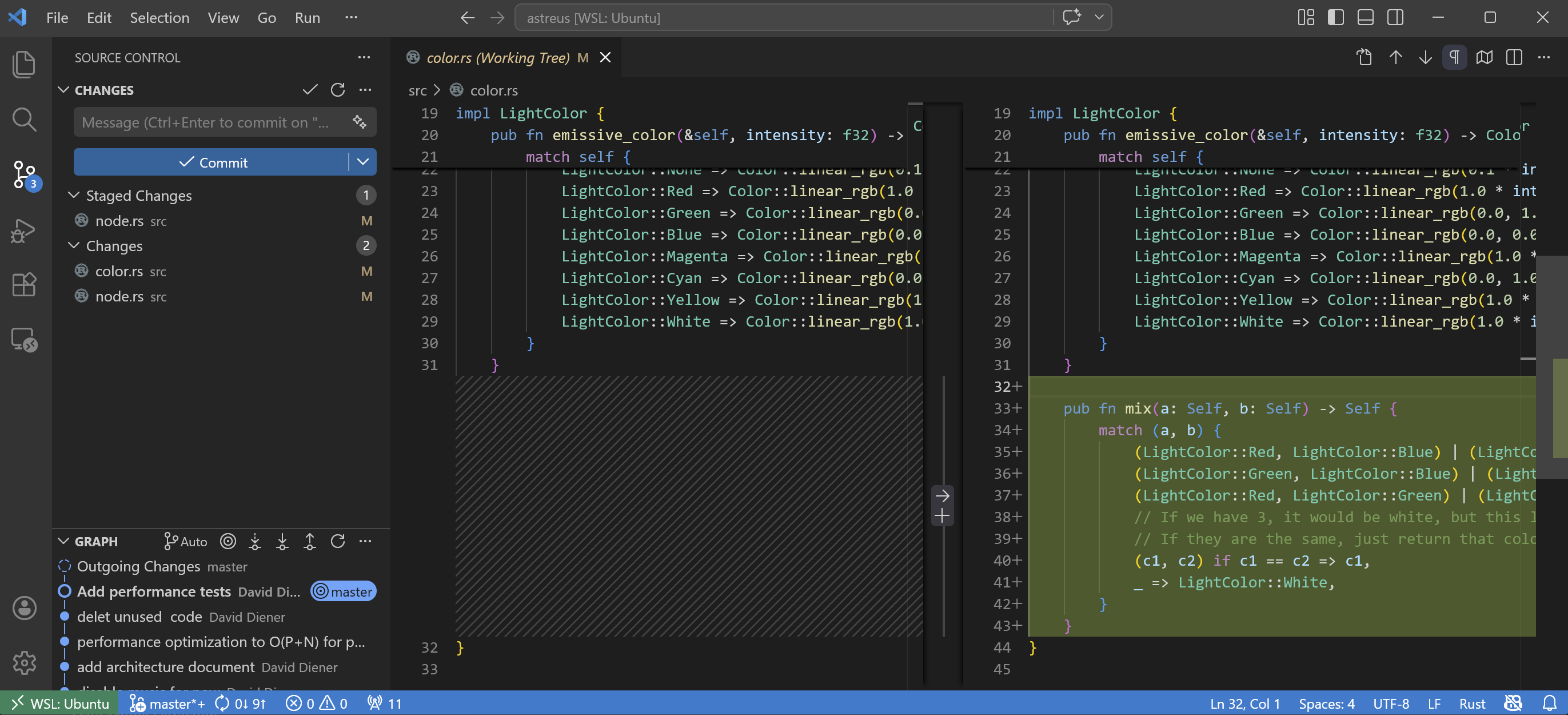Open the Selection menu

[159, 17]
